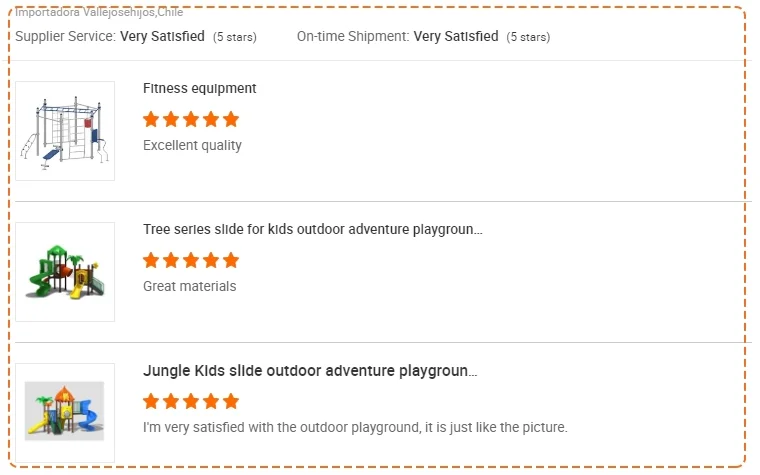This screenshot has height=475, width=760.
Task: Click the fifth star of Jungle Kids slide rating
Action: point(231,401)
